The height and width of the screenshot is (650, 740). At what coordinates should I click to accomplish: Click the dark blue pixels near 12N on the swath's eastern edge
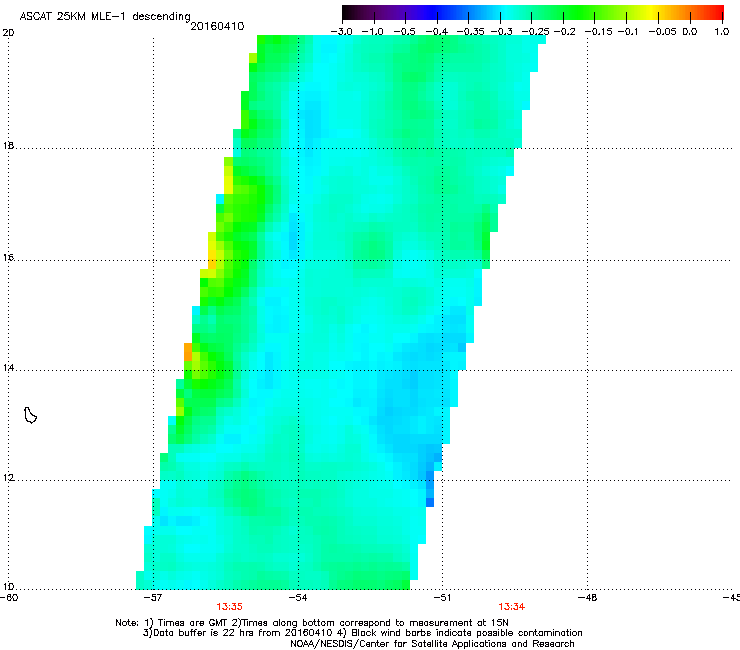click(430, 489)
